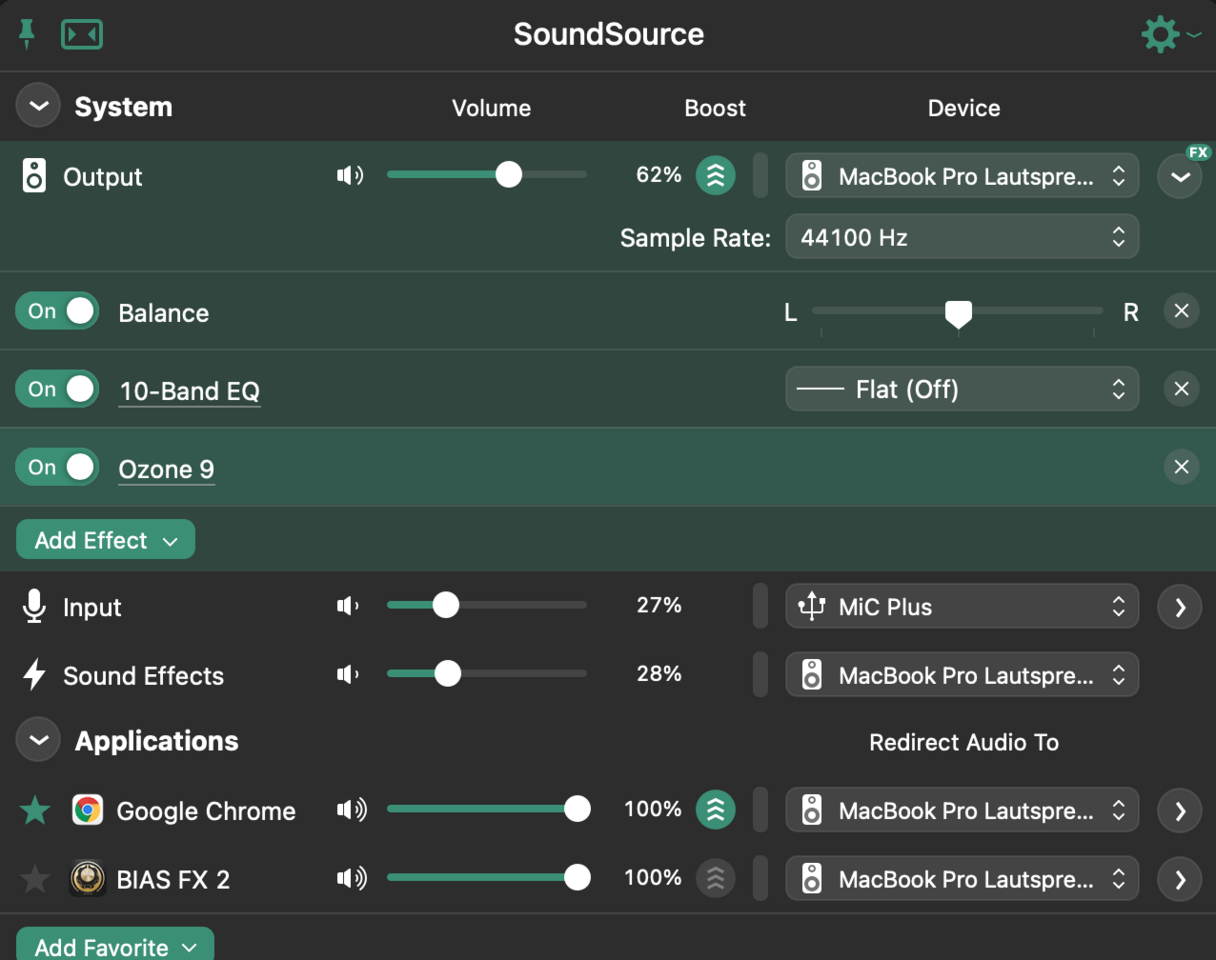Mute BIAS FX 2 volume speaker icon
The image size is (1216, 960).
pos(351,879)
